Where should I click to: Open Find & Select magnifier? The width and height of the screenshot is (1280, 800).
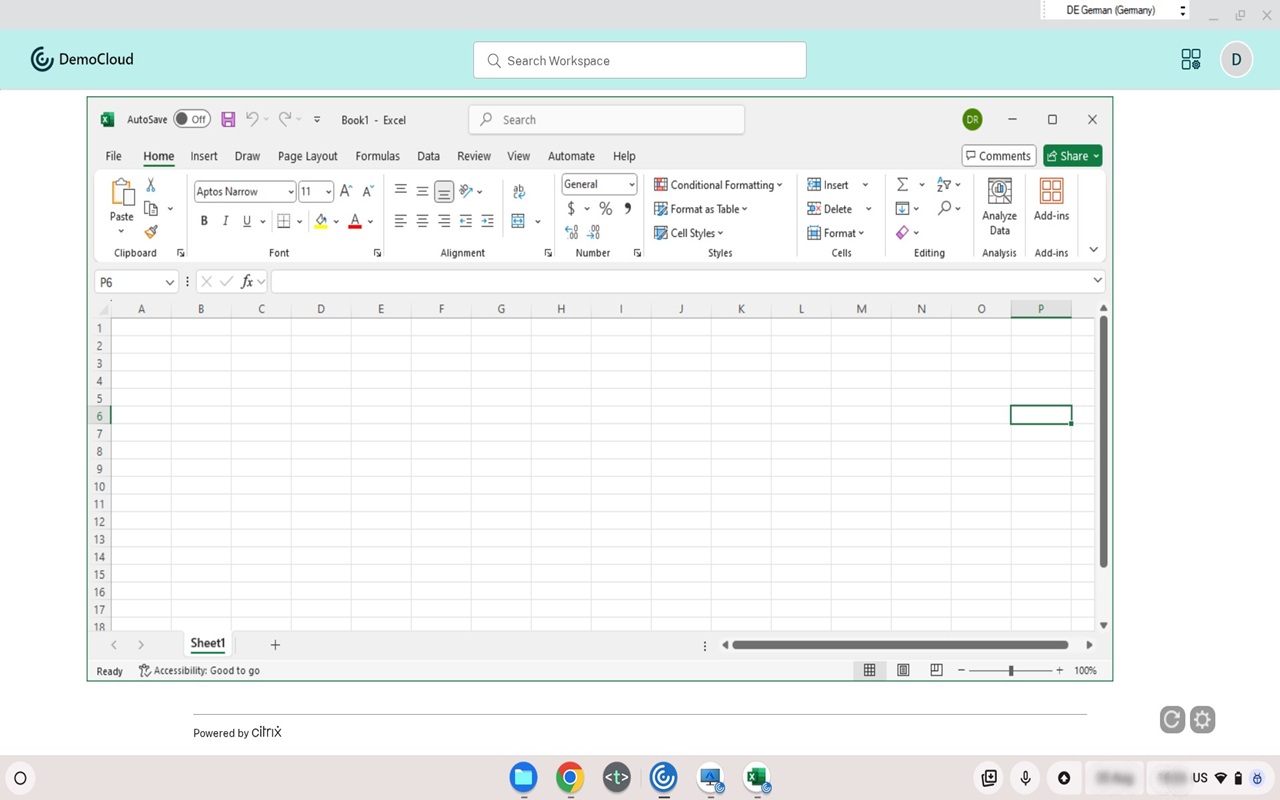pyautogui.click(x=944, y=208)
